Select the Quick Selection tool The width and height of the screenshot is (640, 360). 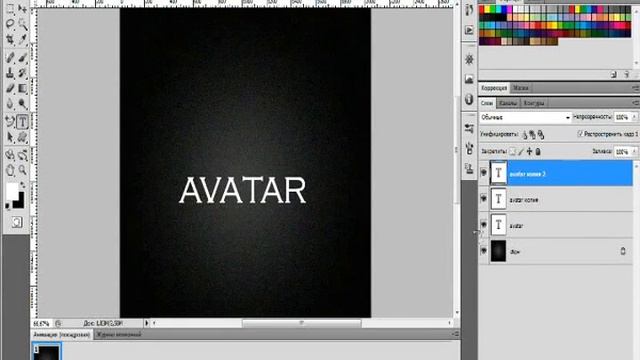[x=23, y=24]
